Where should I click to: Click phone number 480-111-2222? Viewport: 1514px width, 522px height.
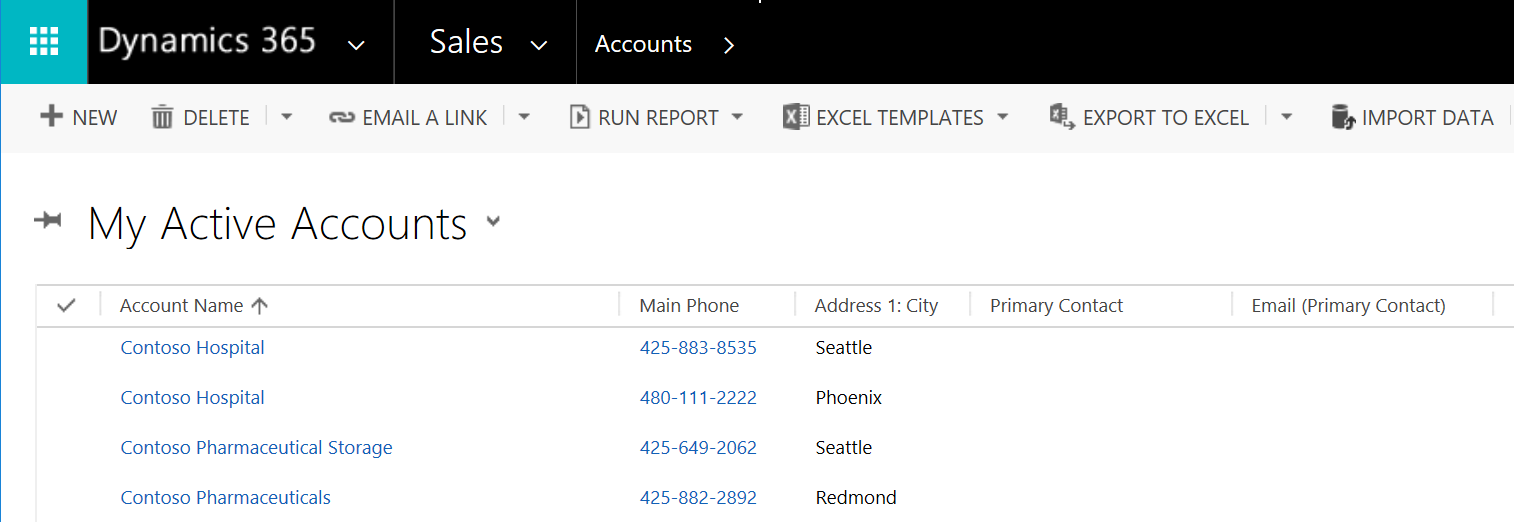[x=698, y=398]
